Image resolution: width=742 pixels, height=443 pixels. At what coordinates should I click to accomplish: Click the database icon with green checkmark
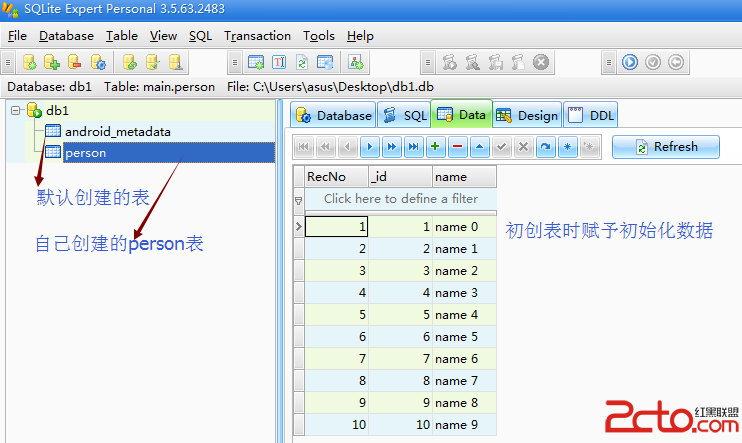(152, 62)
